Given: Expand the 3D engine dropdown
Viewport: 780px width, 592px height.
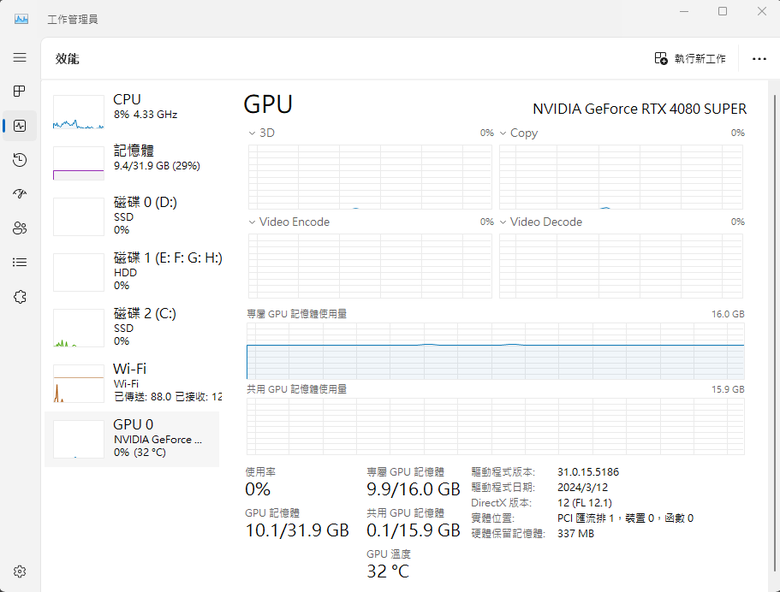Looking at the screenshot, I should click(252, 133).
